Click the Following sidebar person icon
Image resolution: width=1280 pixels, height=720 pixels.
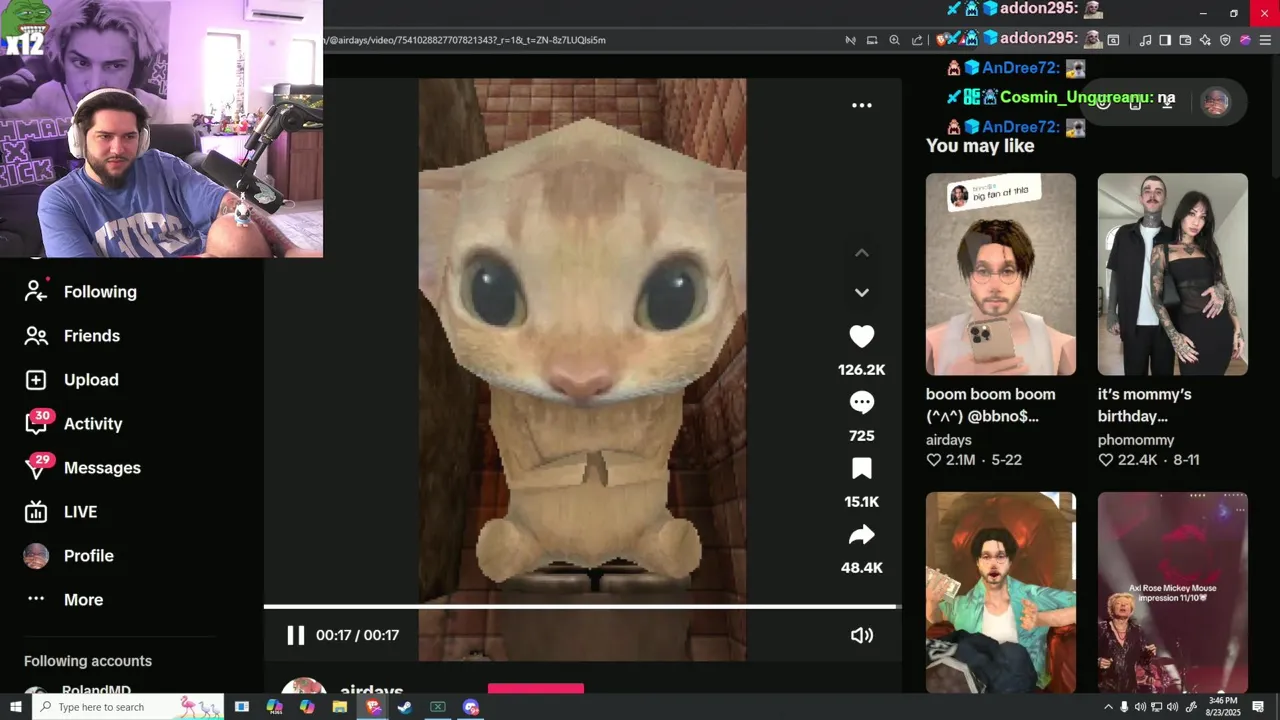click(36, 291)
